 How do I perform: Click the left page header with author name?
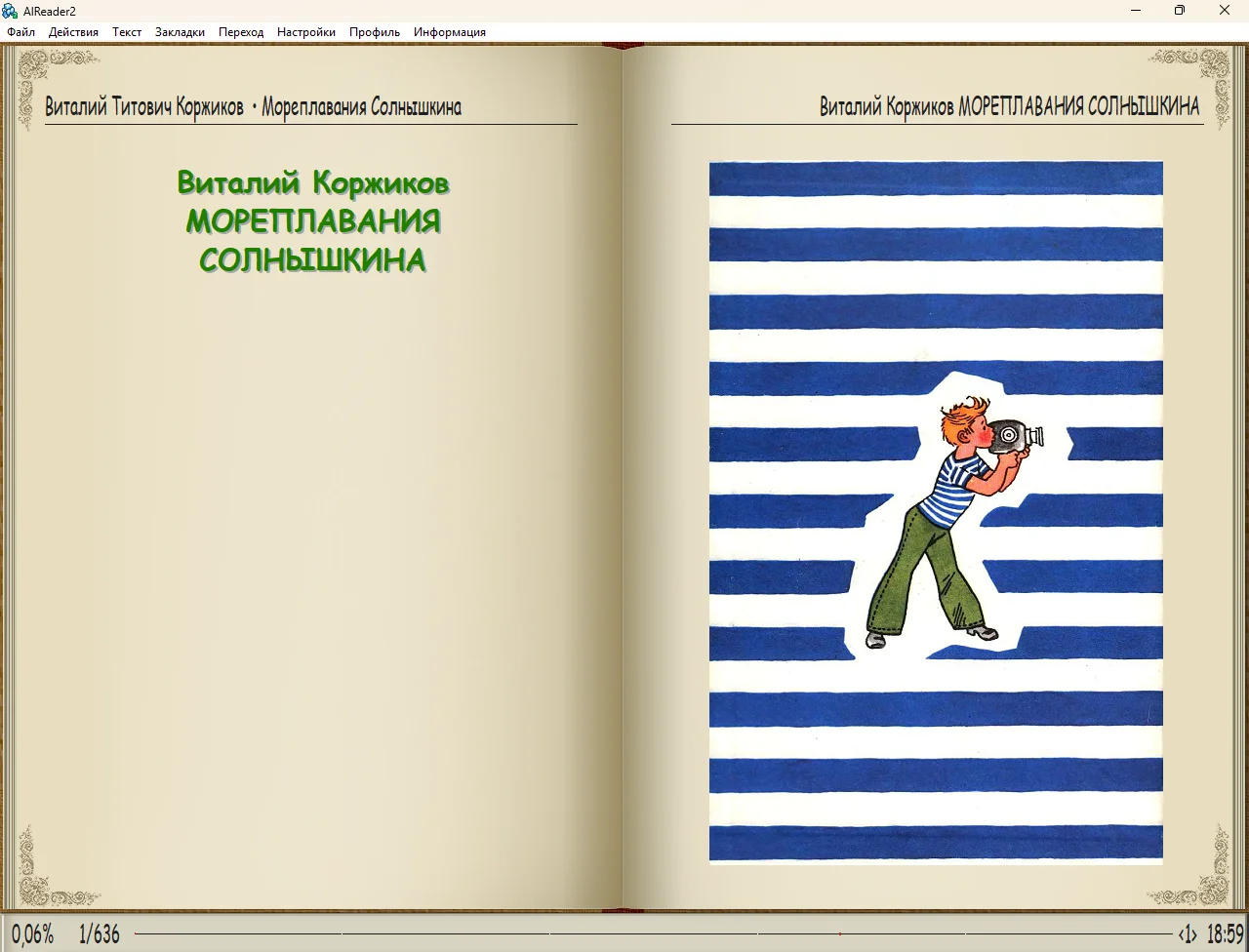tap(253, 107)
